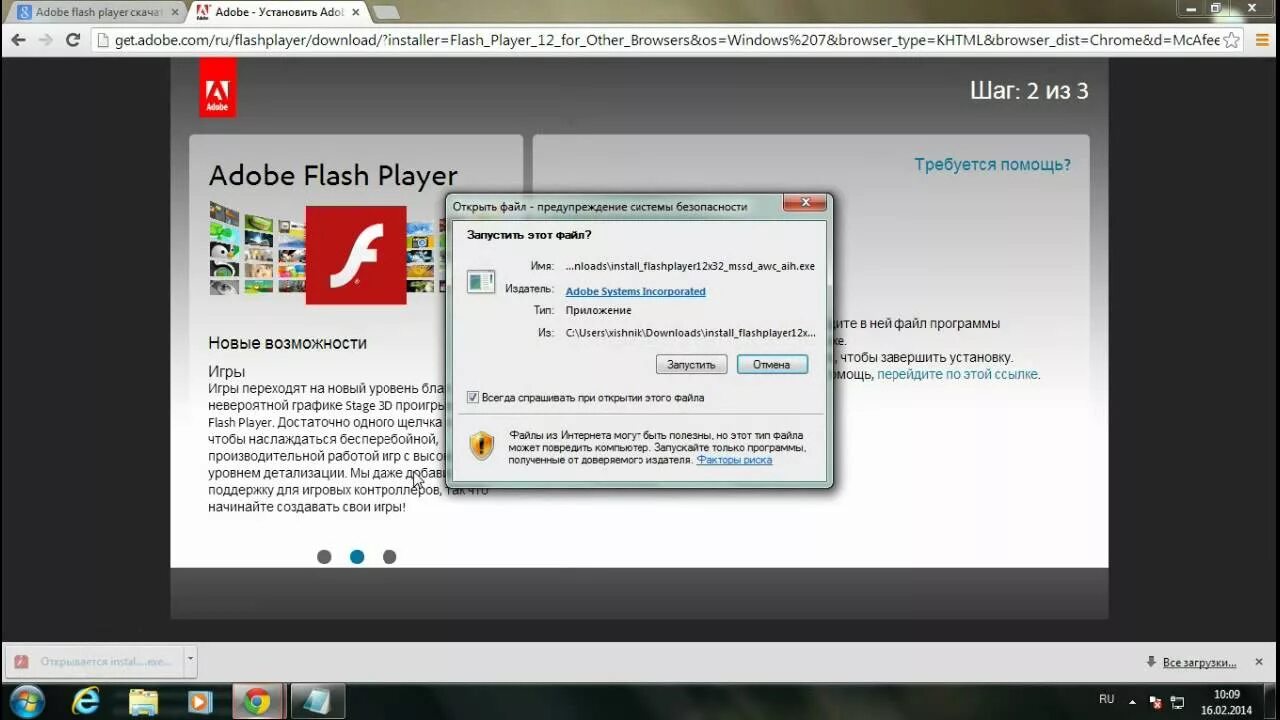Open Windows Explorer from the taskbar
The image size is (1280, 720).
coord(144,702)
